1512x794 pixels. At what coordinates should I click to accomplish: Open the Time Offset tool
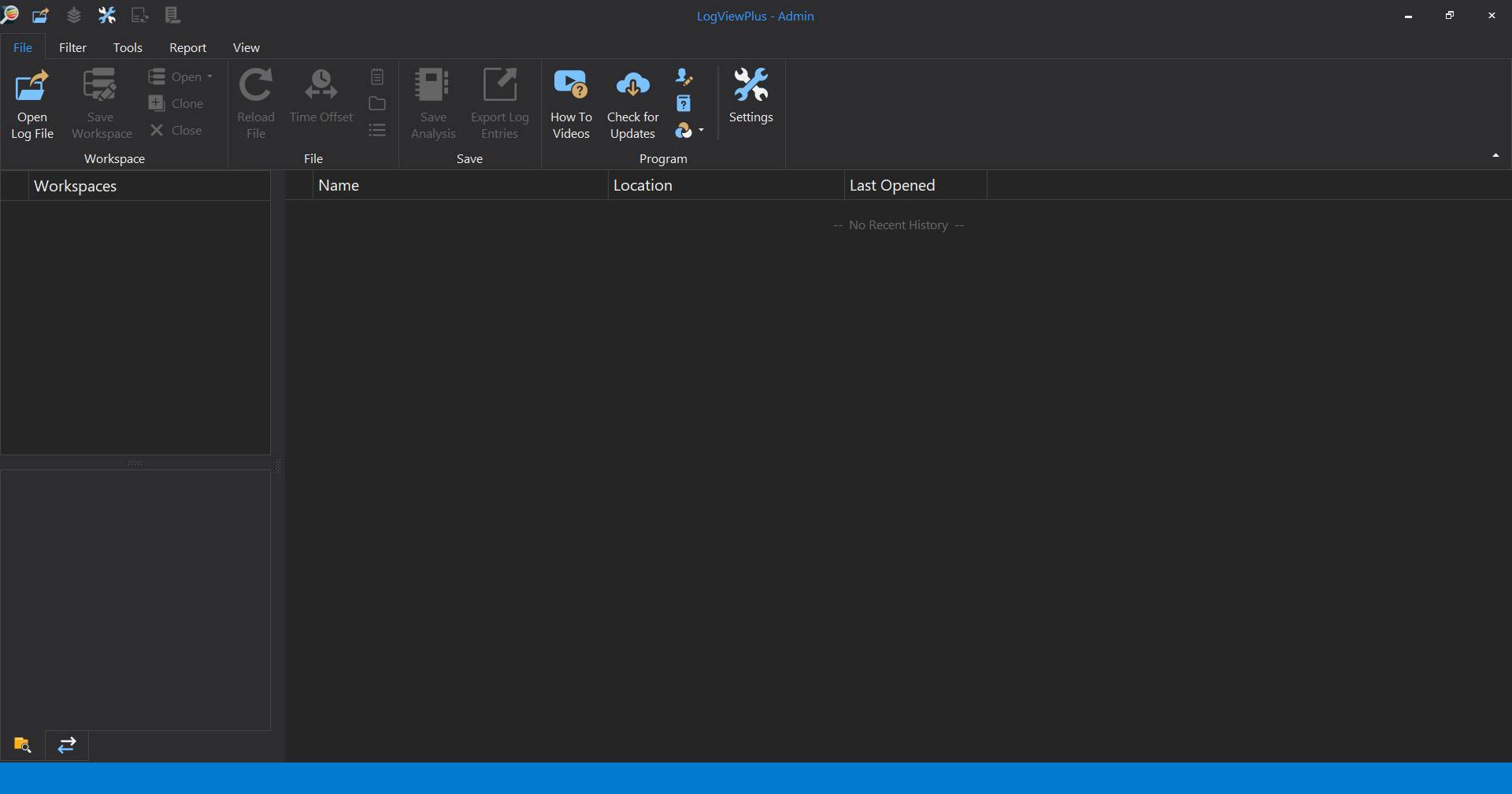click(x=321, y=97)
